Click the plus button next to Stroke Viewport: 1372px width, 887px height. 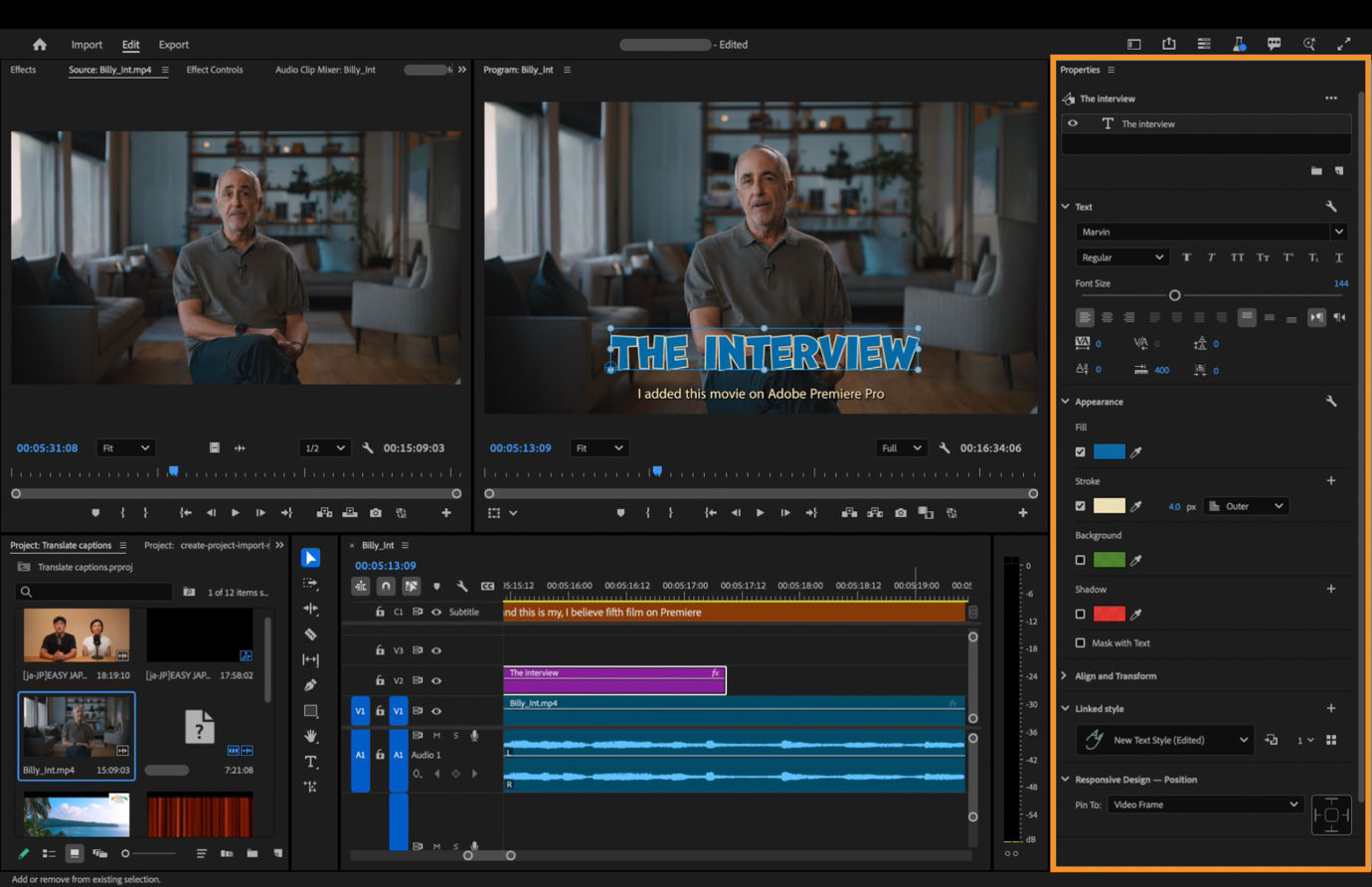[x=1332, y=480]
